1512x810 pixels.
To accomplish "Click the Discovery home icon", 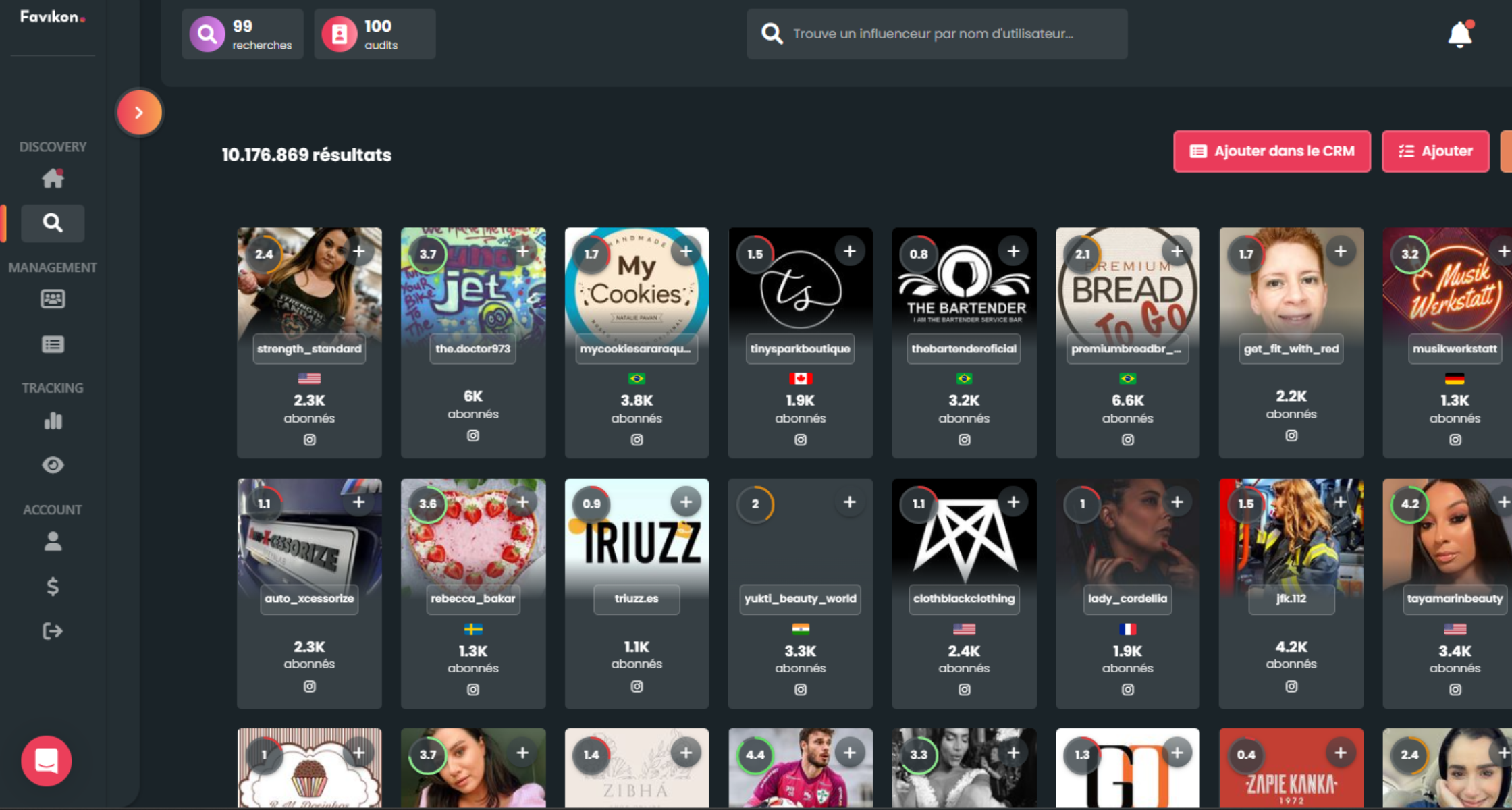I will 53,178.
